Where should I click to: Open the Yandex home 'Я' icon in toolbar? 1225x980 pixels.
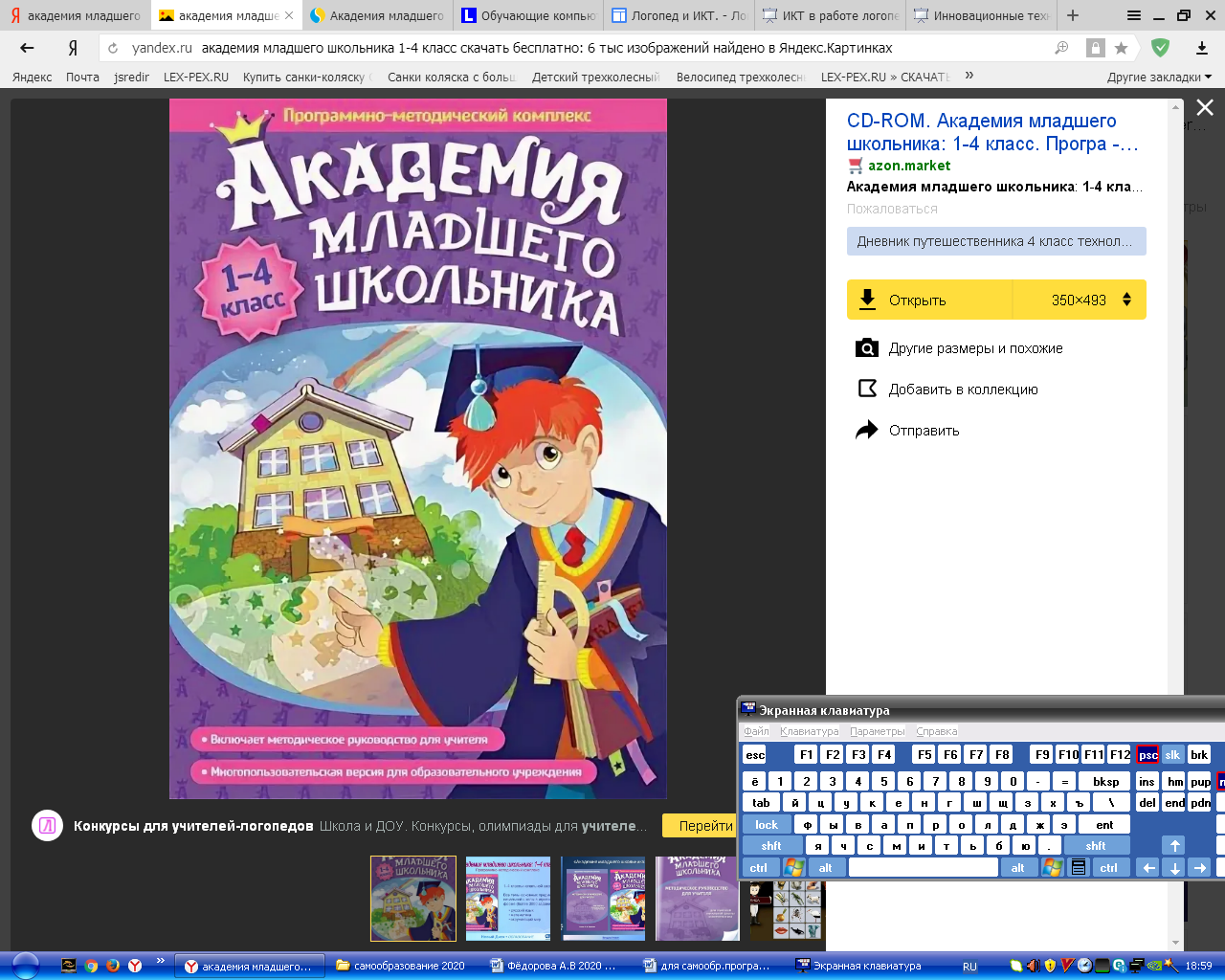[x=73, y=48]
